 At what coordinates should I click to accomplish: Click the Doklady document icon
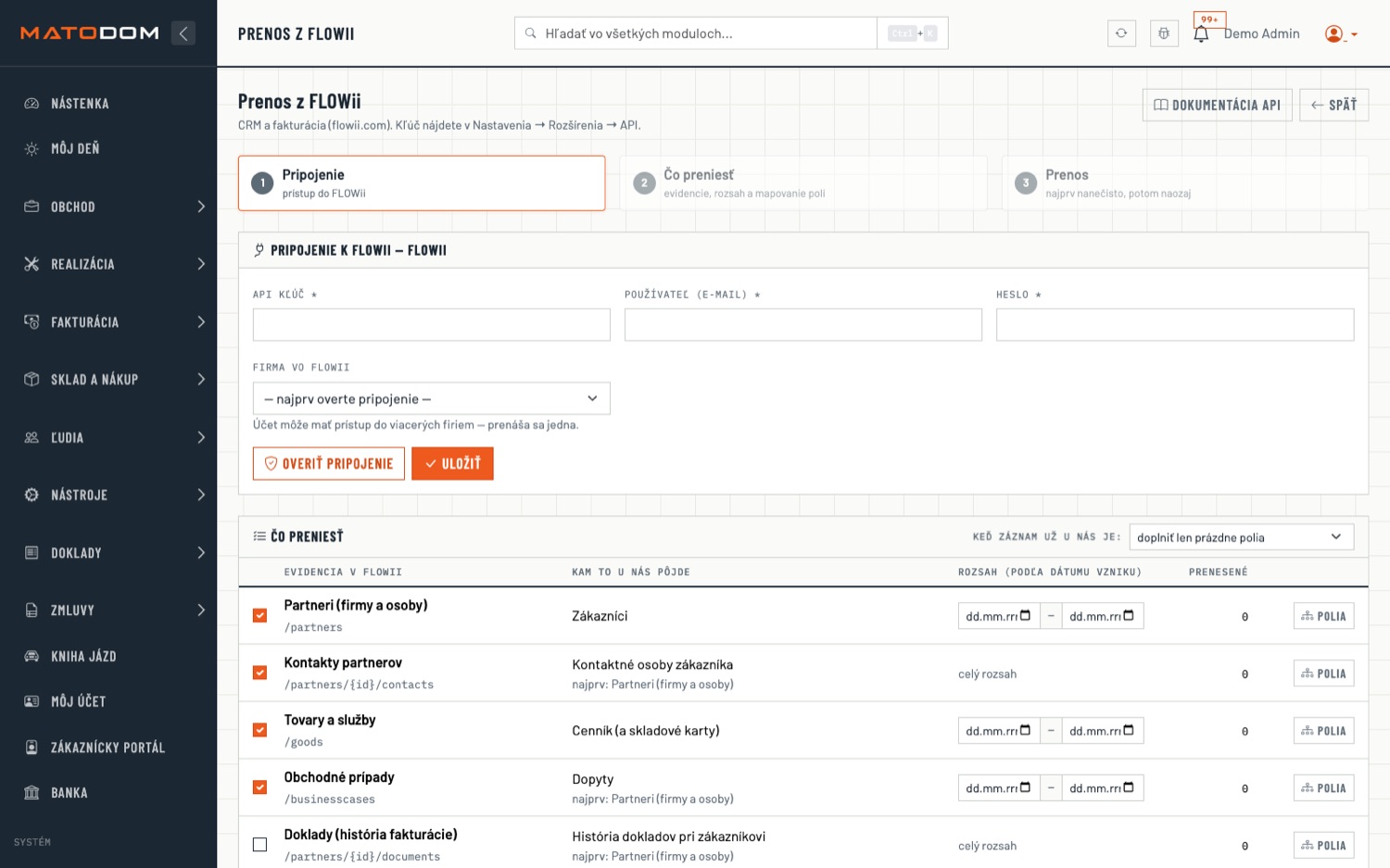pos(32,553)
